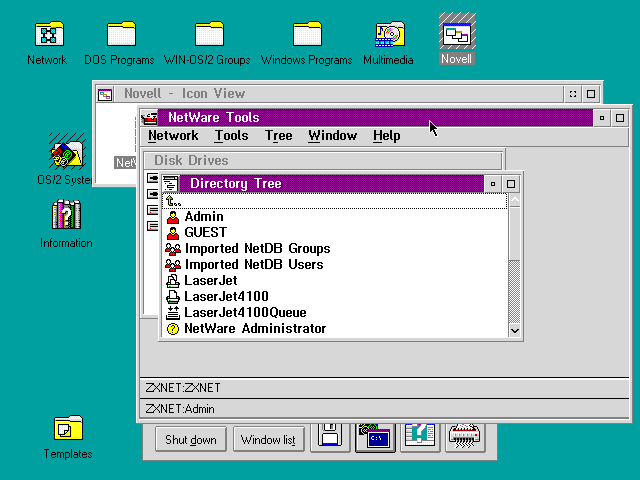This screenshot has height=480, width=640.
Task: Click the ZXNET:Admin status line
Action: click(384, 409)
